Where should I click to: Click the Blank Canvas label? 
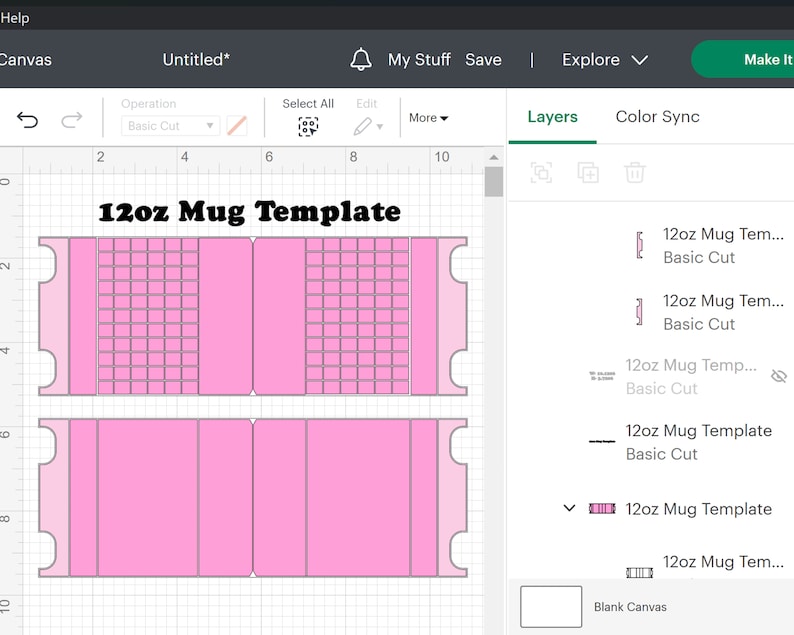(630, 607)
